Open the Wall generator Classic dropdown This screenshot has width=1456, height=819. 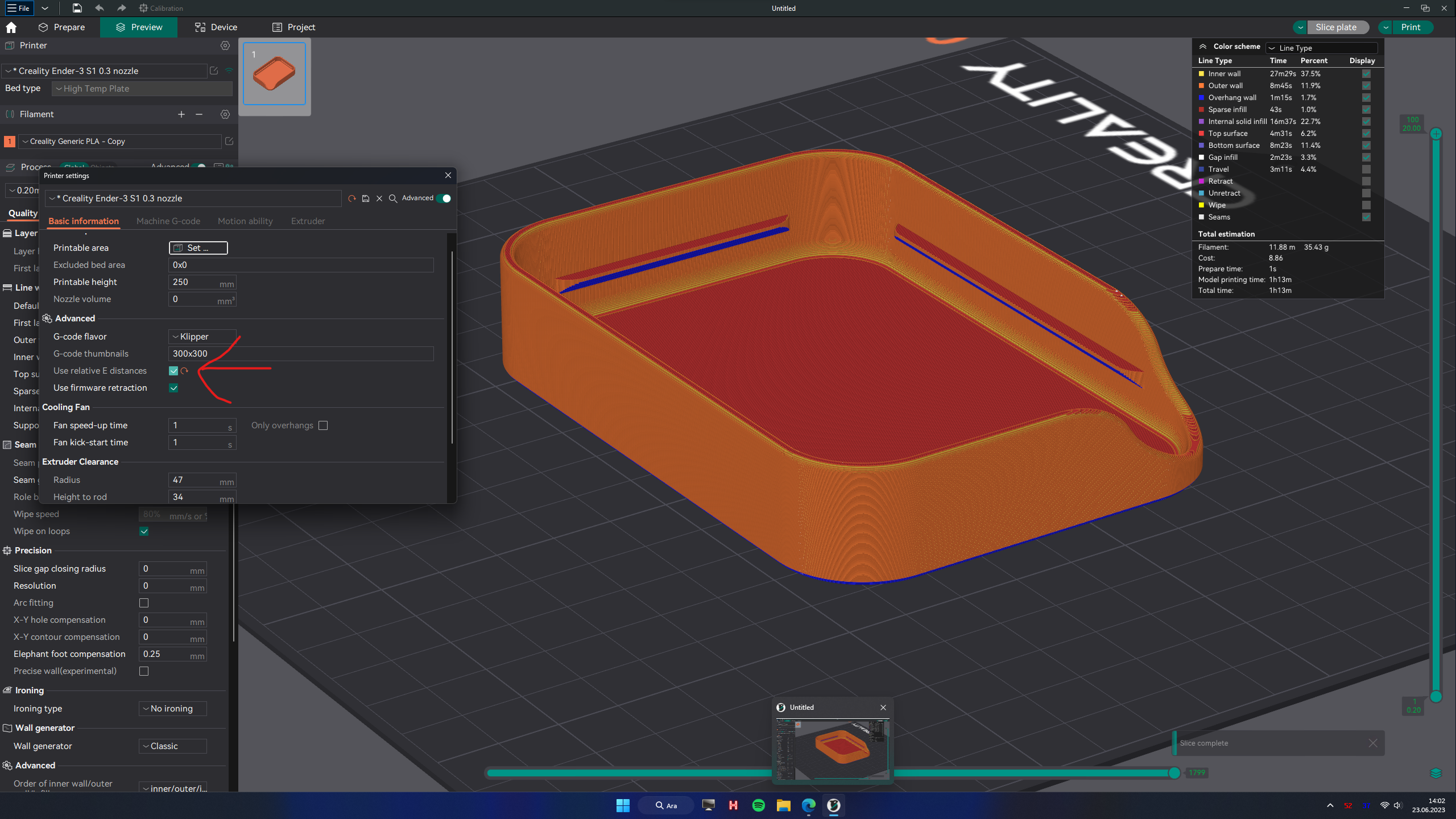tap(172, 746)
